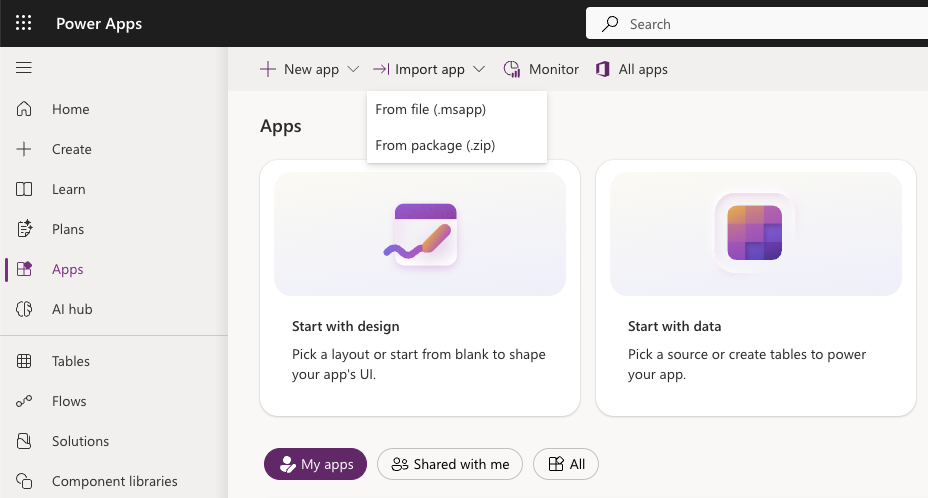Collapse the left navigation hamburger menu
The height and width of the screenshot is (498, 928).
click(x=24, y=68)
